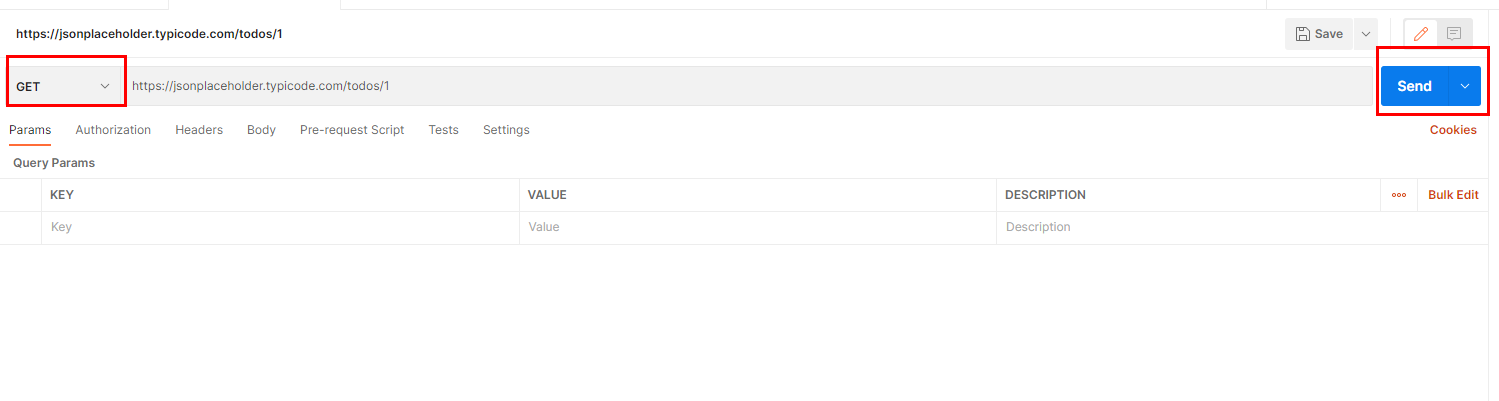Viewport: 1499px width, 401px height.
Task: Select the Body tab
Action: (261, 130)
